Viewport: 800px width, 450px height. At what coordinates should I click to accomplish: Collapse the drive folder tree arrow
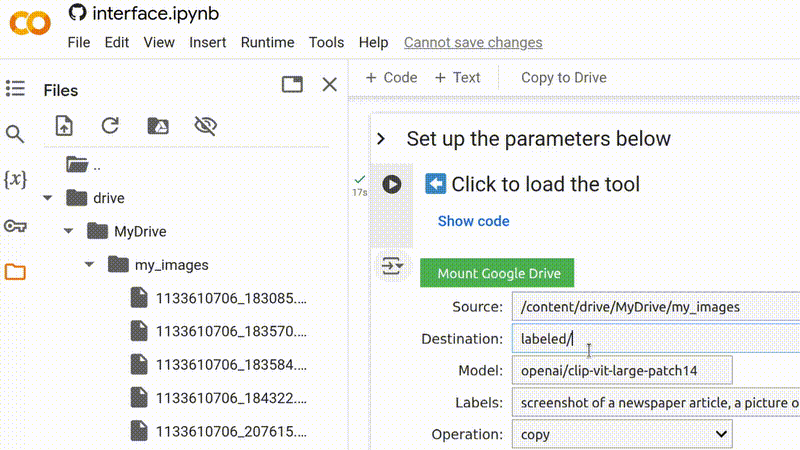(47, 198)
